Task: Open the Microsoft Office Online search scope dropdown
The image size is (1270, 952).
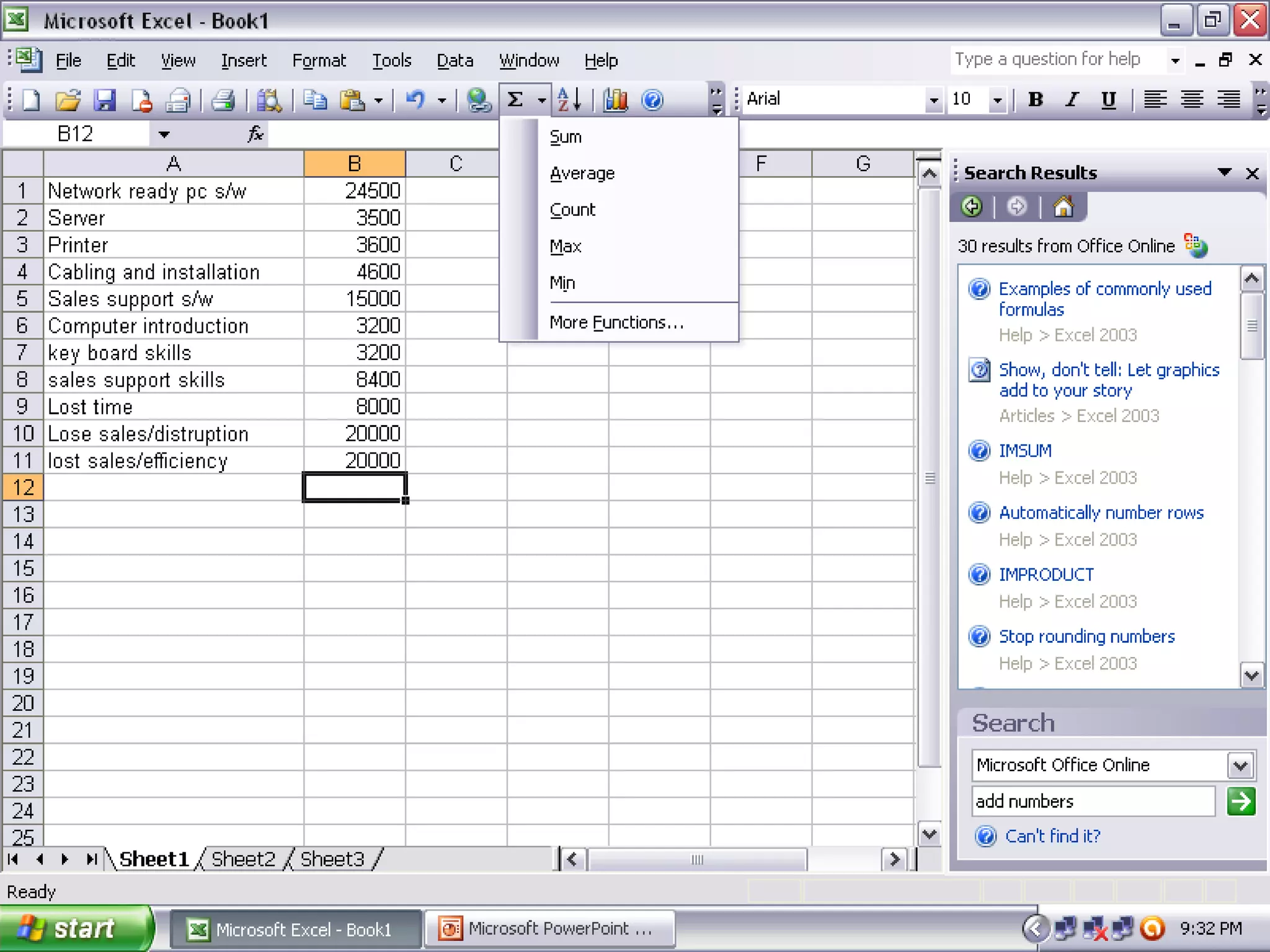Action: (x=1240, y=765)
